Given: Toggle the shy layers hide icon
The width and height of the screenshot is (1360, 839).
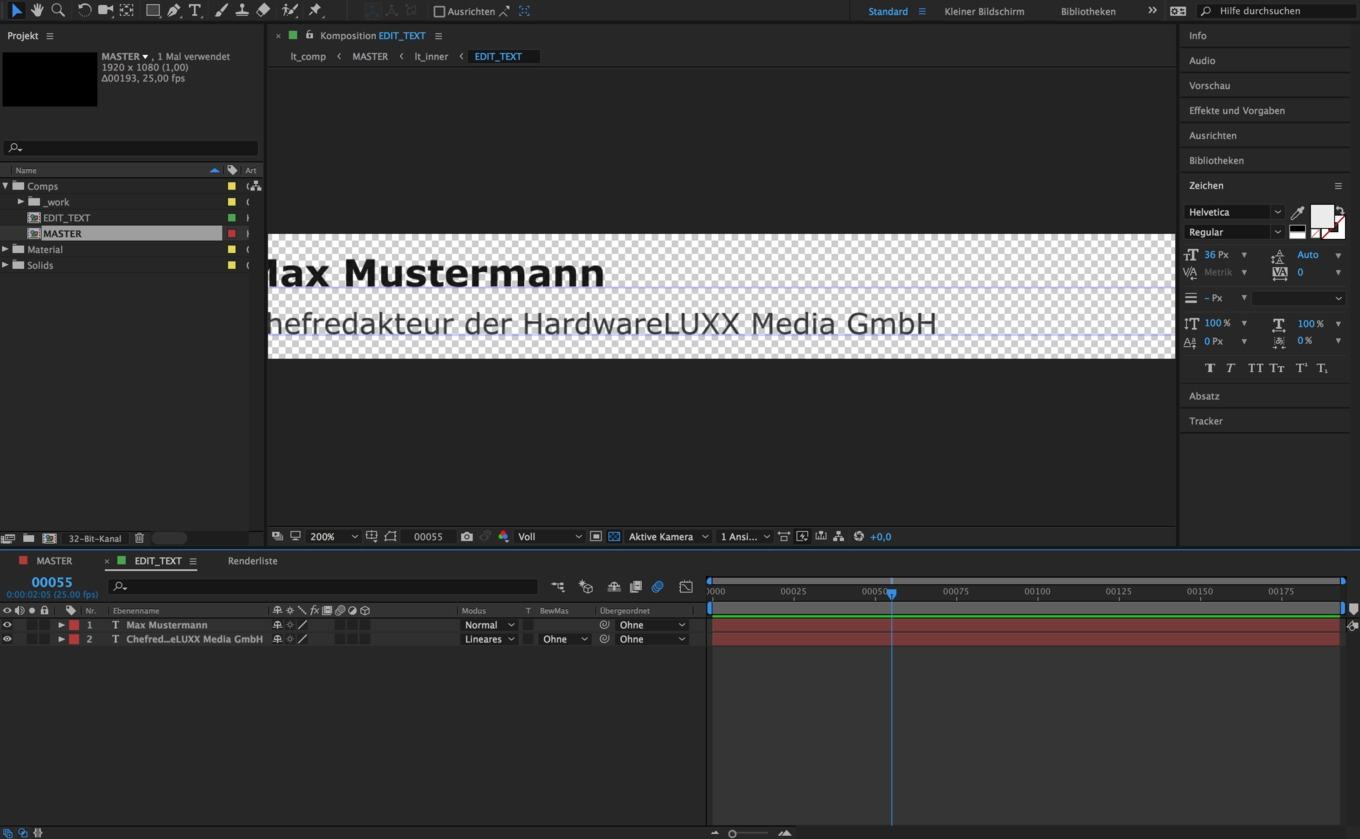Looking at the screenshot, I should [x=613, y=587].
